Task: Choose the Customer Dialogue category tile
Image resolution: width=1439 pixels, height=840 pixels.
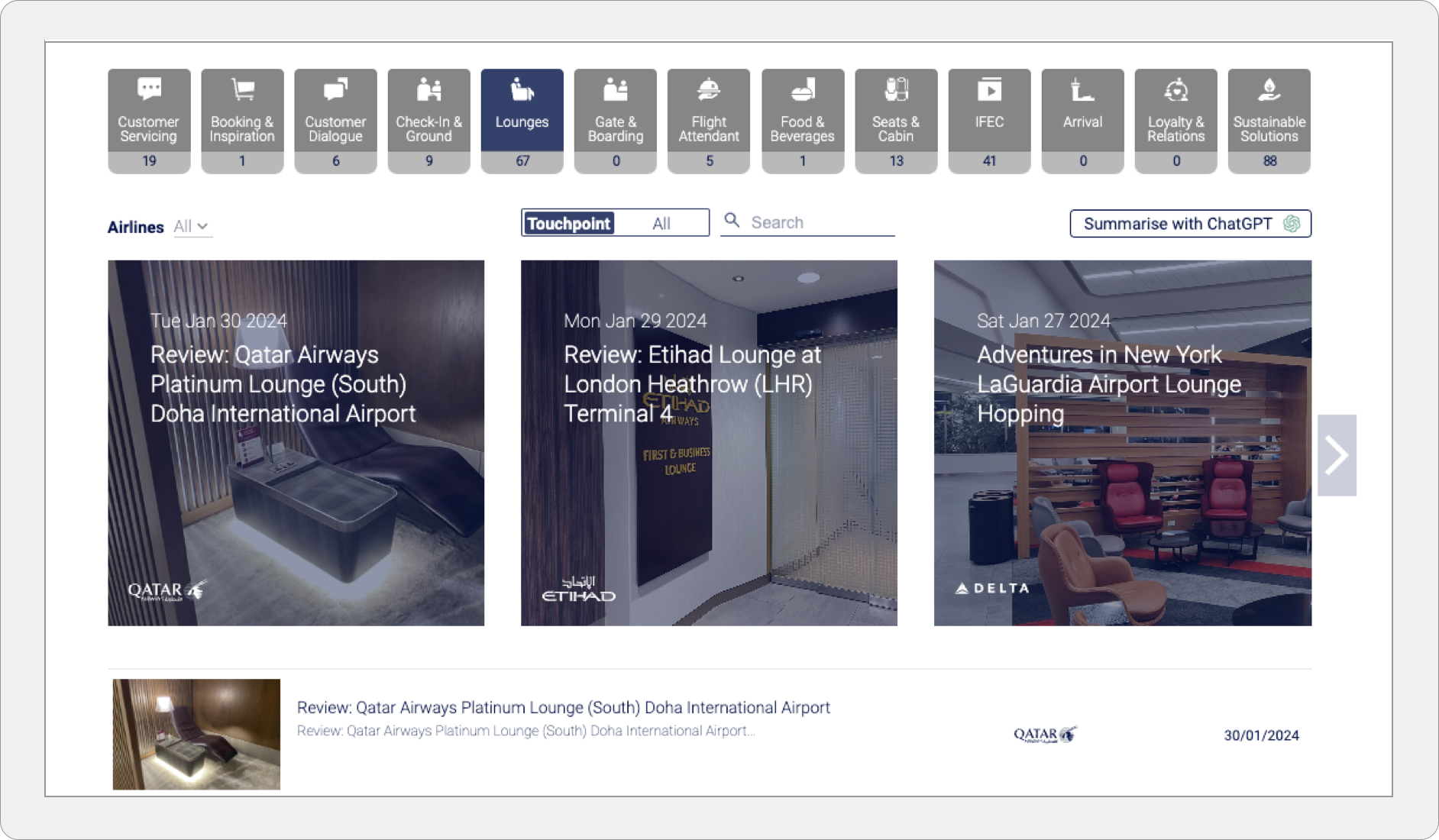Action: pyautogui.click(x=335, y=121)
